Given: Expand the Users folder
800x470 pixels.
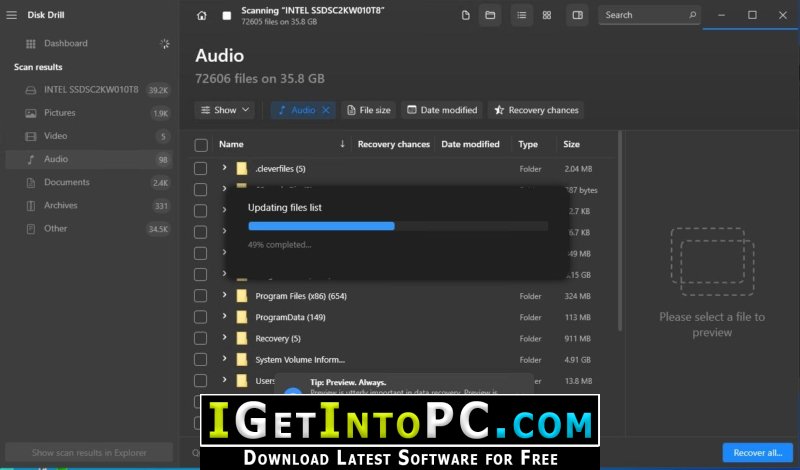Looking at the screenshot, I should (x=224, y=380).
